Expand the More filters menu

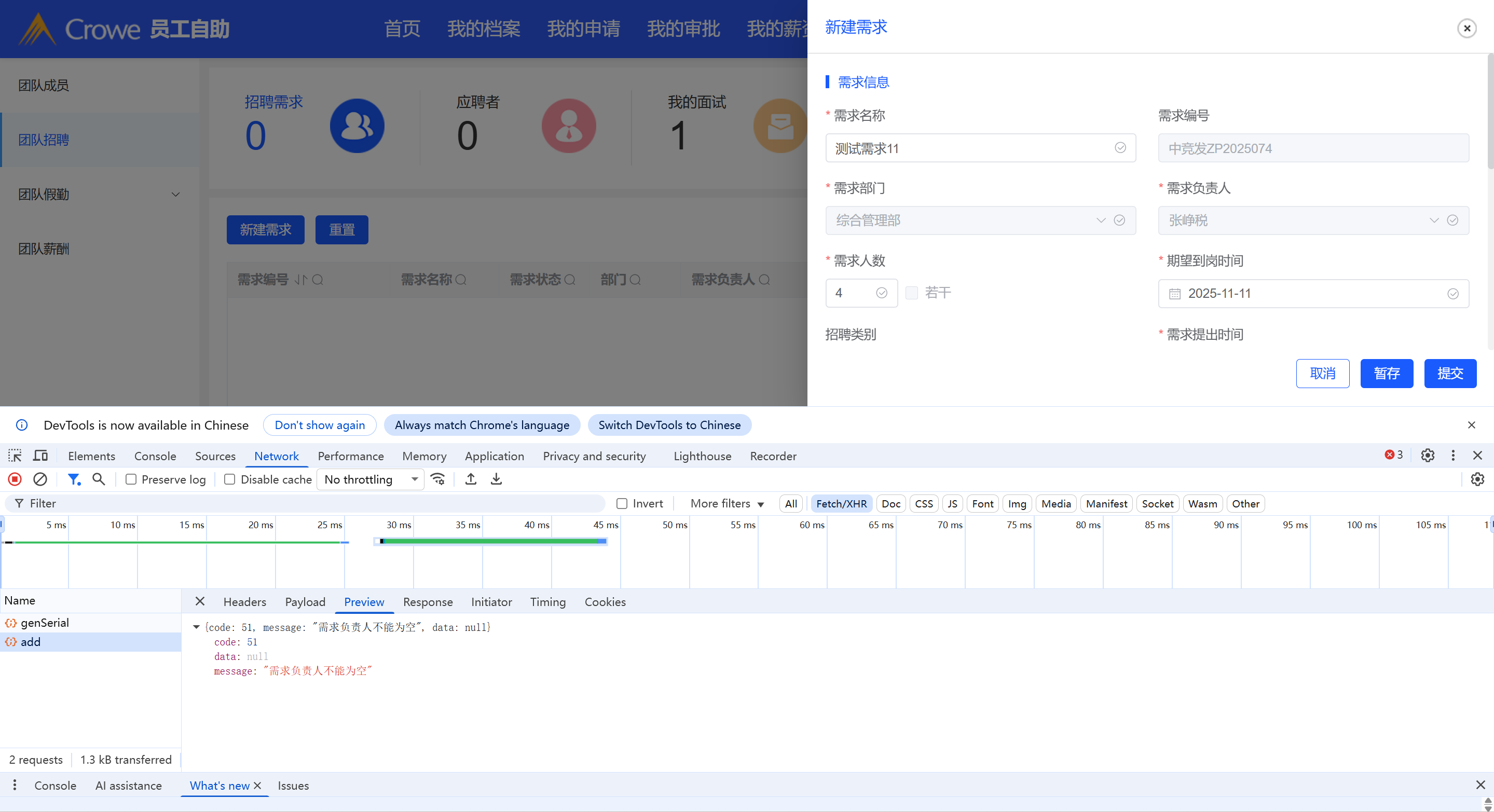tap(727, 503)
